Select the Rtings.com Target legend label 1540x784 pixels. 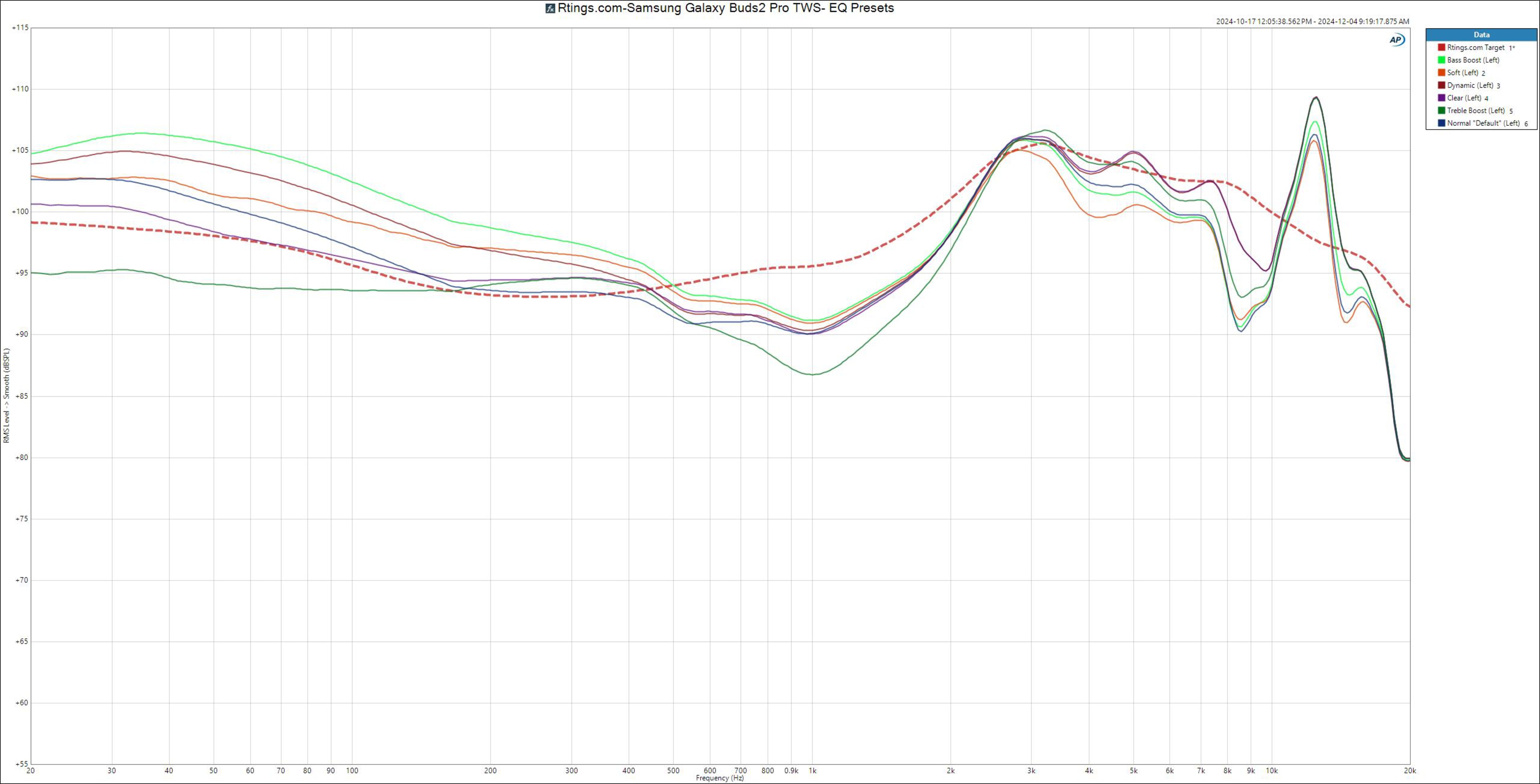coord(1475,48)
